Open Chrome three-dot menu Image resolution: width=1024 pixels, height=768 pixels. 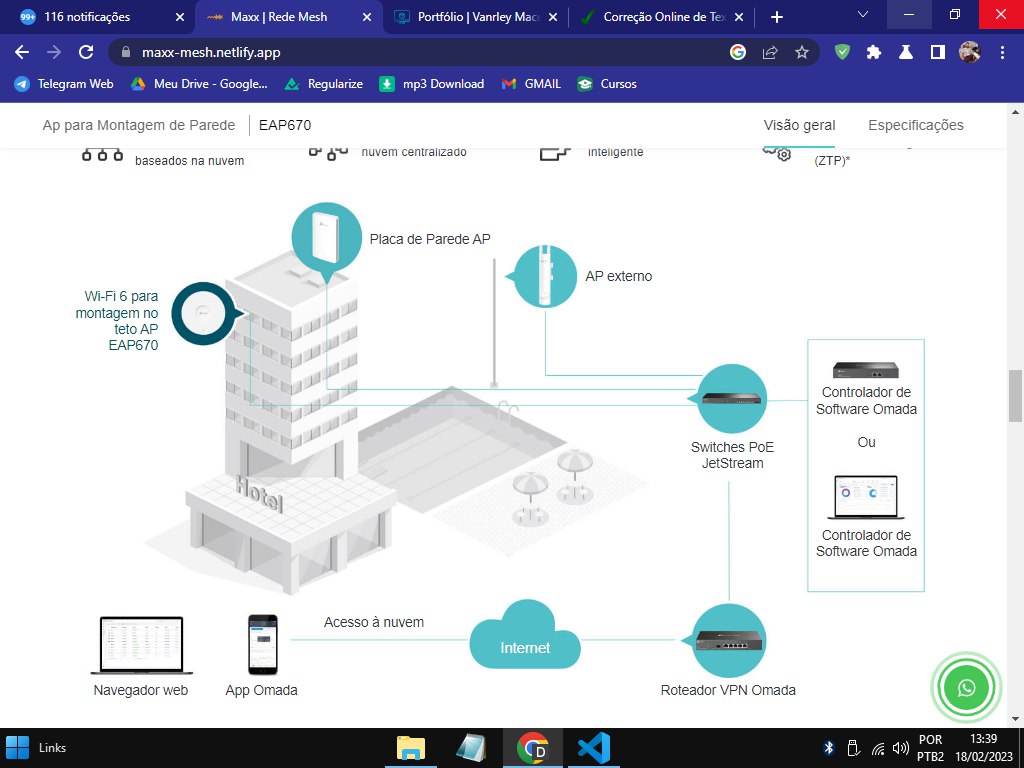click(1002, 52)
